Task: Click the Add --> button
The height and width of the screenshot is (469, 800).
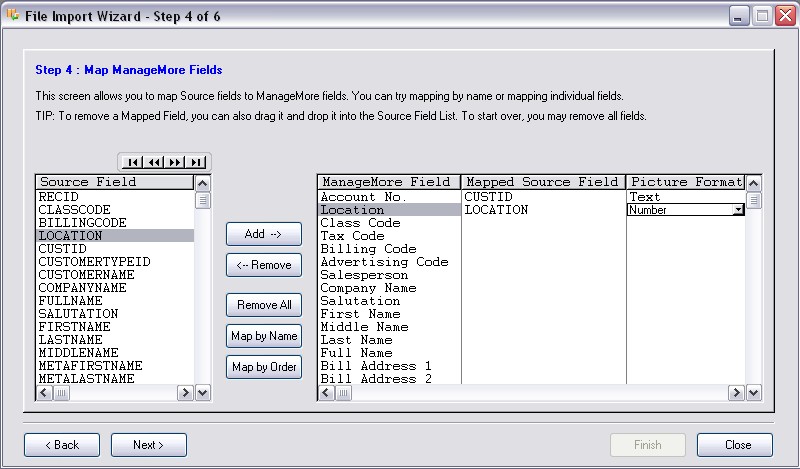Action: 264,234
